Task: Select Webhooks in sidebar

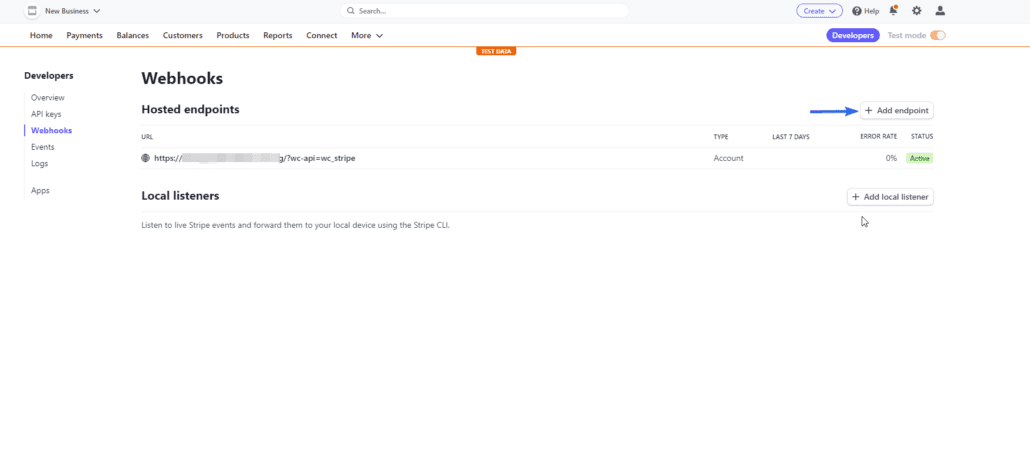Action: [51, 131]
